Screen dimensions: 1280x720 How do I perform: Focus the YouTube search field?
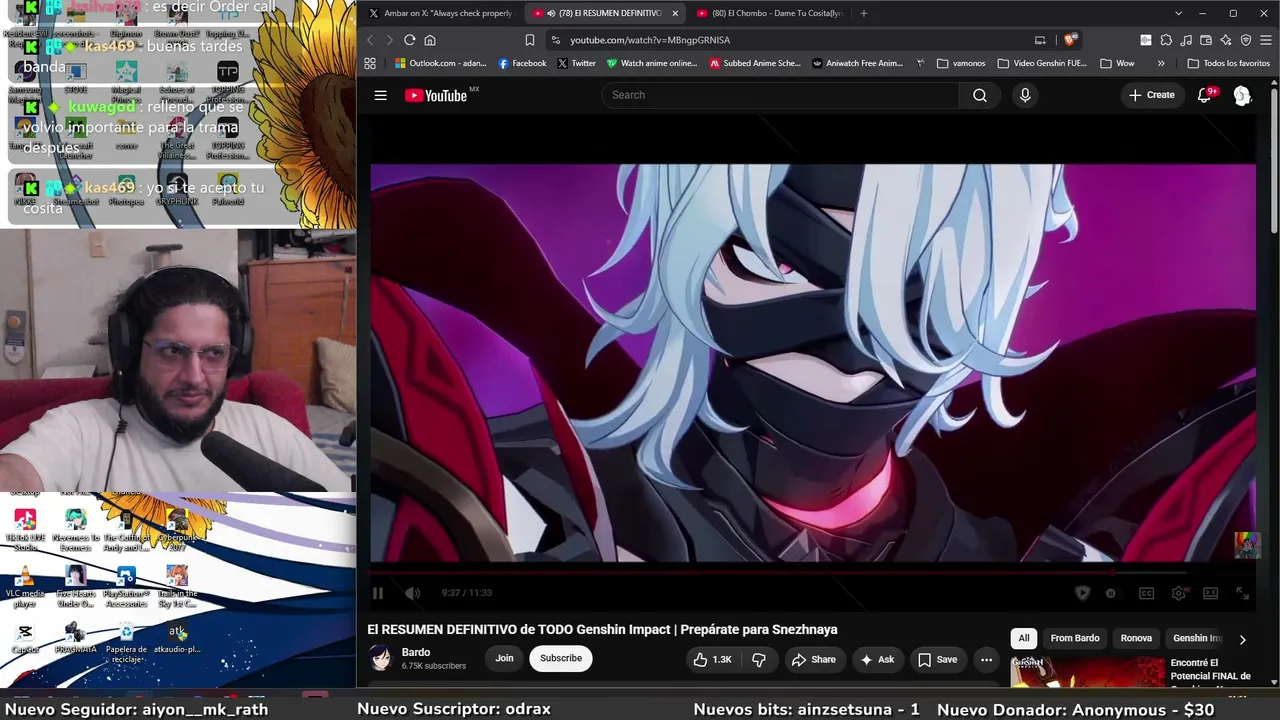coord(780,95)
